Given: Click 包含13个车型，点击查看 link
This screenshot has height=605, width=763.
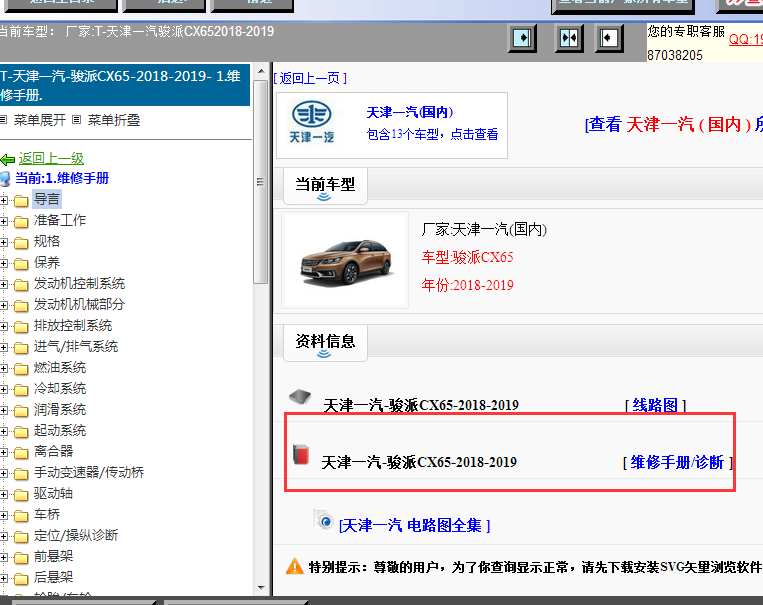Looking at the screenshot, I should 432,134.
